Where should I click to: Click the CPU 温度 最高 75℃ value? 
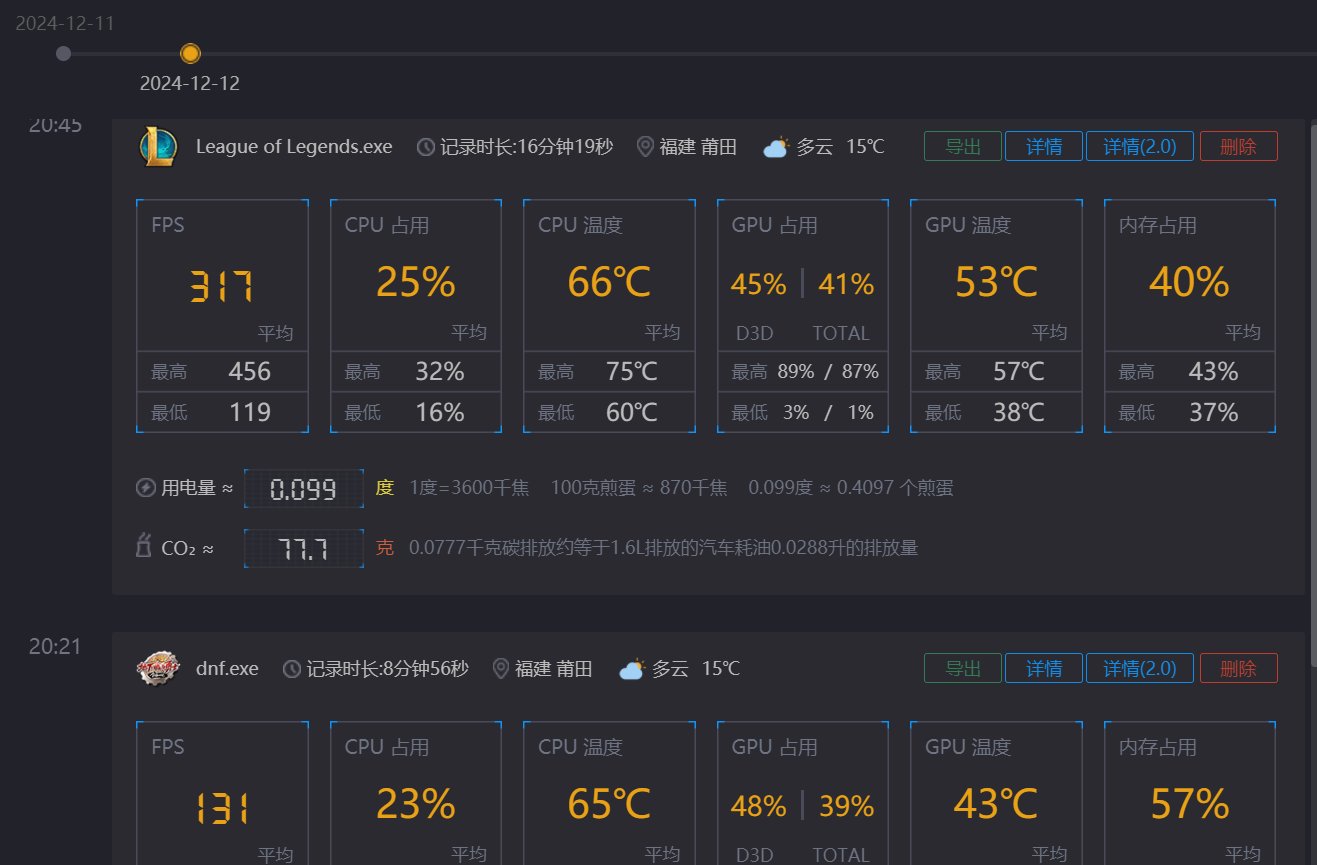pos(632,372)
